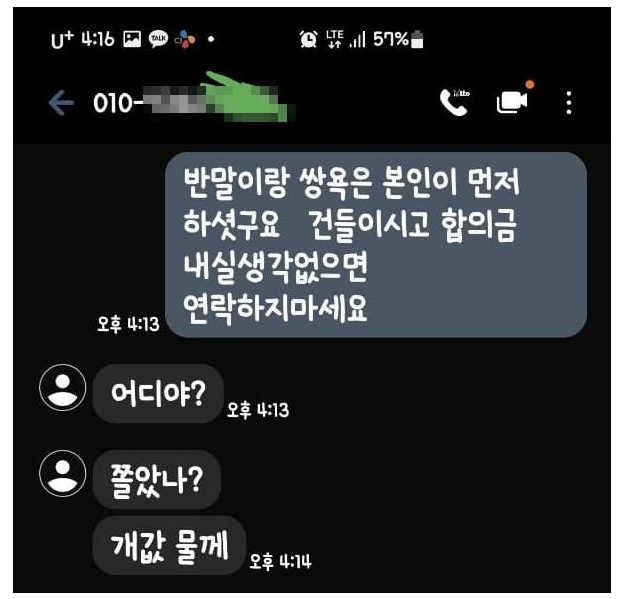Viewport: 622px width, 599px height.
Task: Start a video call with camera icon
Action: pyautogui.click(x=512, y=102)
